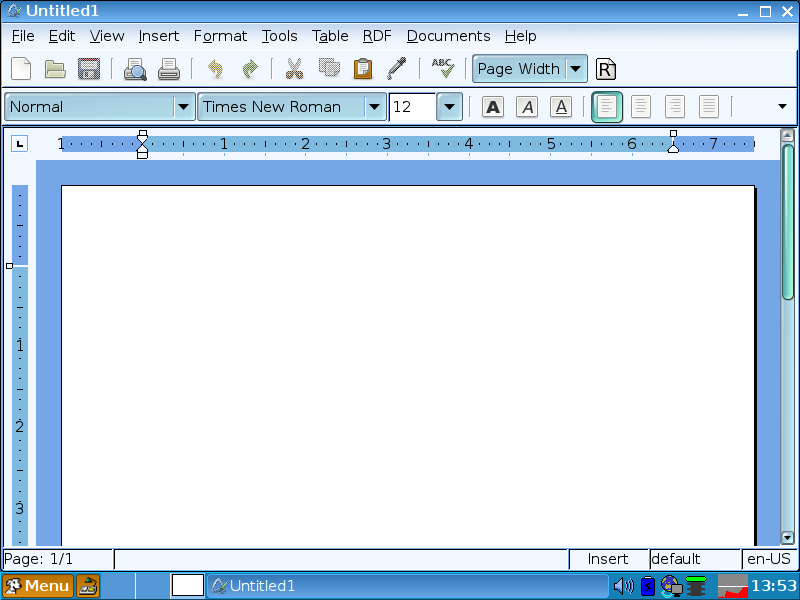800x600 pixels.
Task: Click the R document icon in toolbar
Action: click(606, 69)
